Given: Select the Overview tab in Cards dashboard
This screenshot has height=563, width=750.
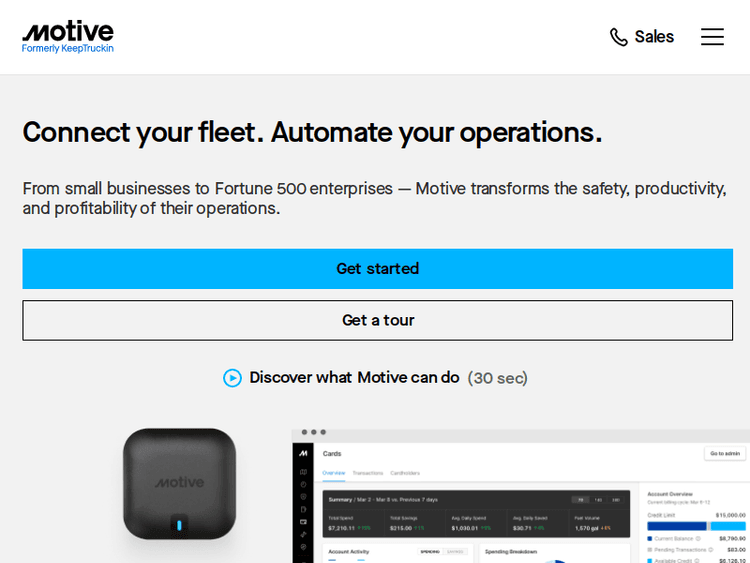Looking at the screenshot, I should pyautogui.click(x=333, y=473).
